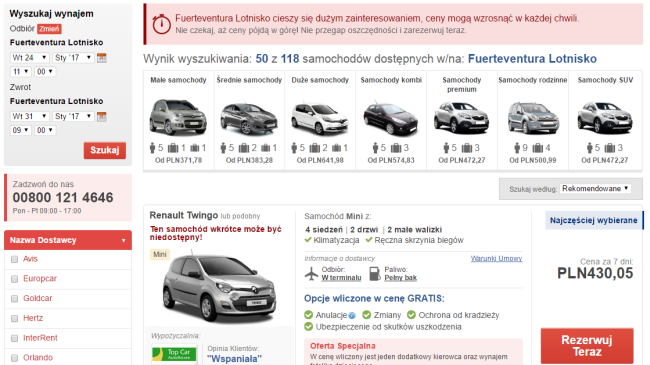Tick the Goldcar supplier checkbox
This screenshot has height=365, width=650.
pyautogui.click(x=15, y=299)
